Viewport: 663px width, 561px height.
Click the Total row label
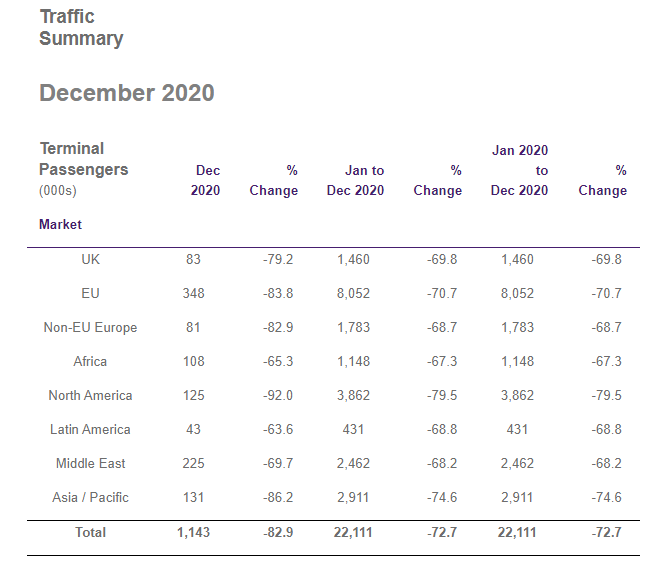pyautogui.click(x=90, y=532)
